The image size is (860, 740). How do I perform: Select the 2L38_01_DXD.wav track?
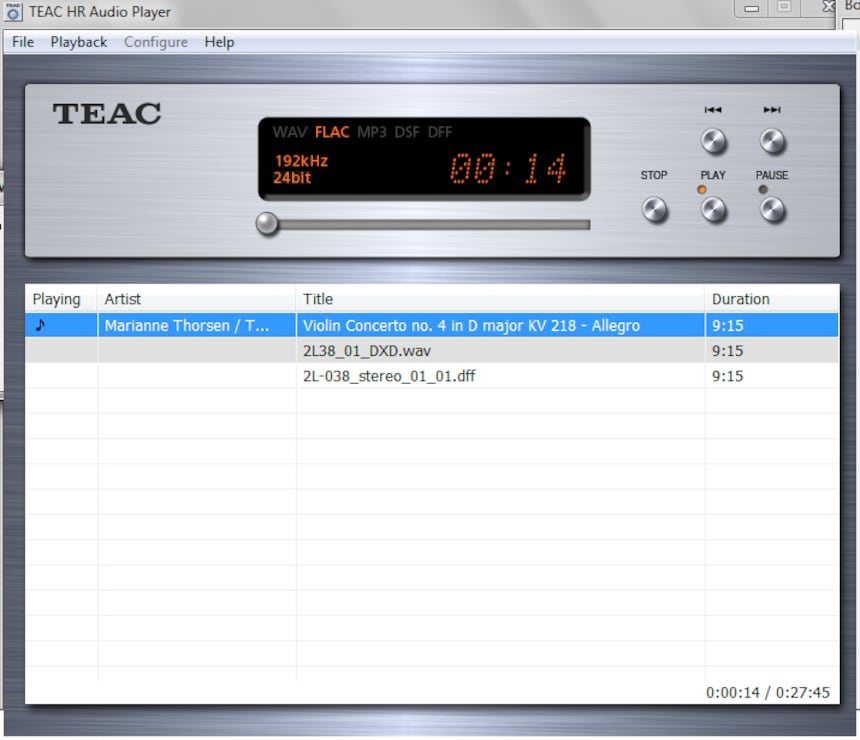(x=432, y=351)
